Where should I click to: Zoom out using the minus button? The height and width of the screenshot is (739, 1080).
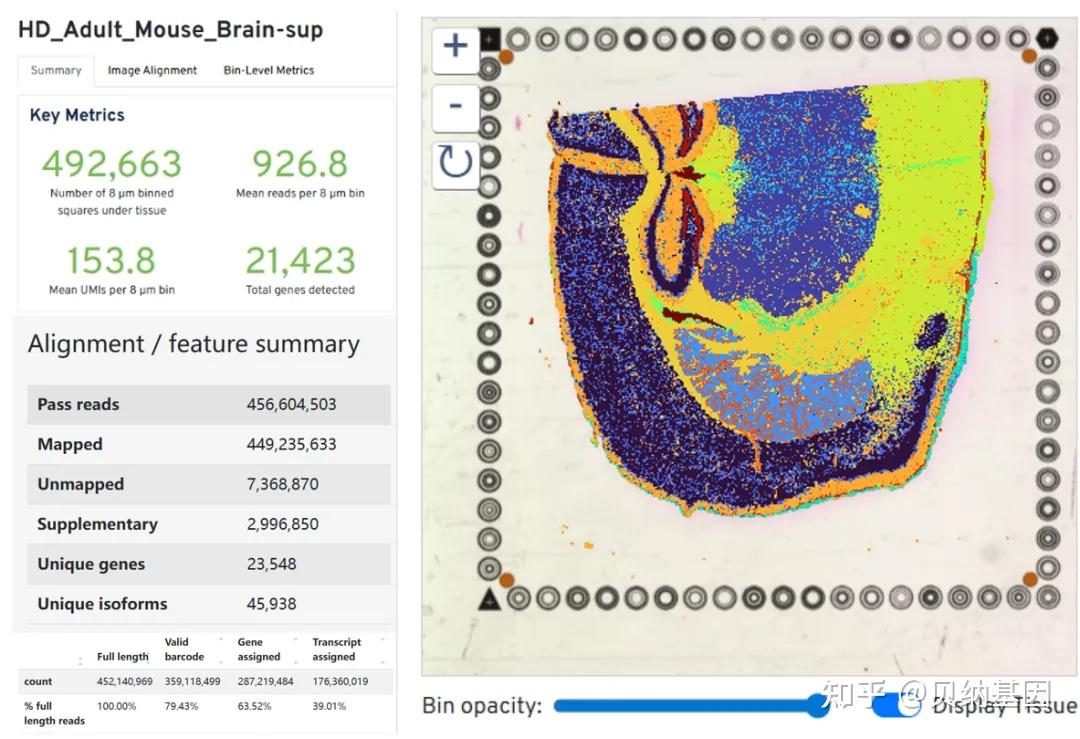coord(455,105)
